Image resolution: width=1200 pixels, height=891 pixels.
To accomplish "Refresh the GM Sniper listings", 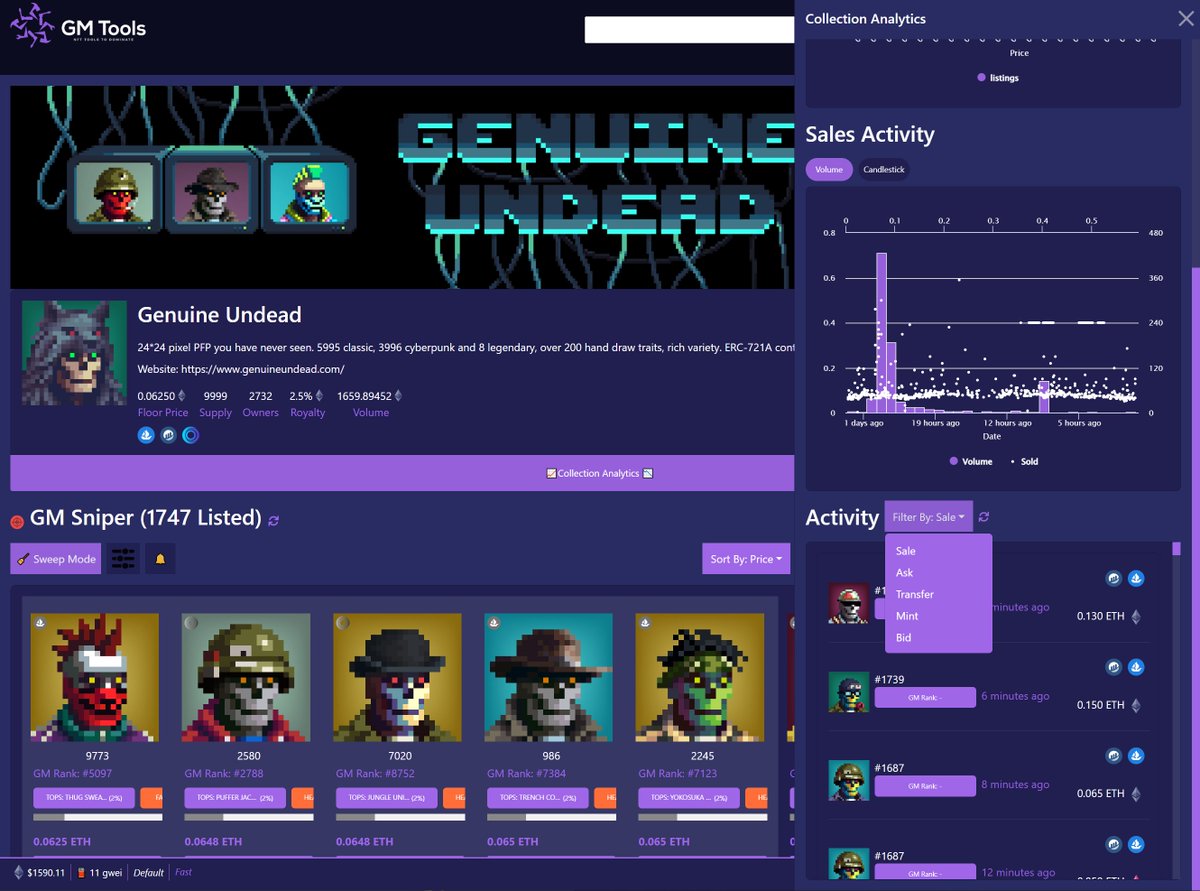I will coord(274,520).
